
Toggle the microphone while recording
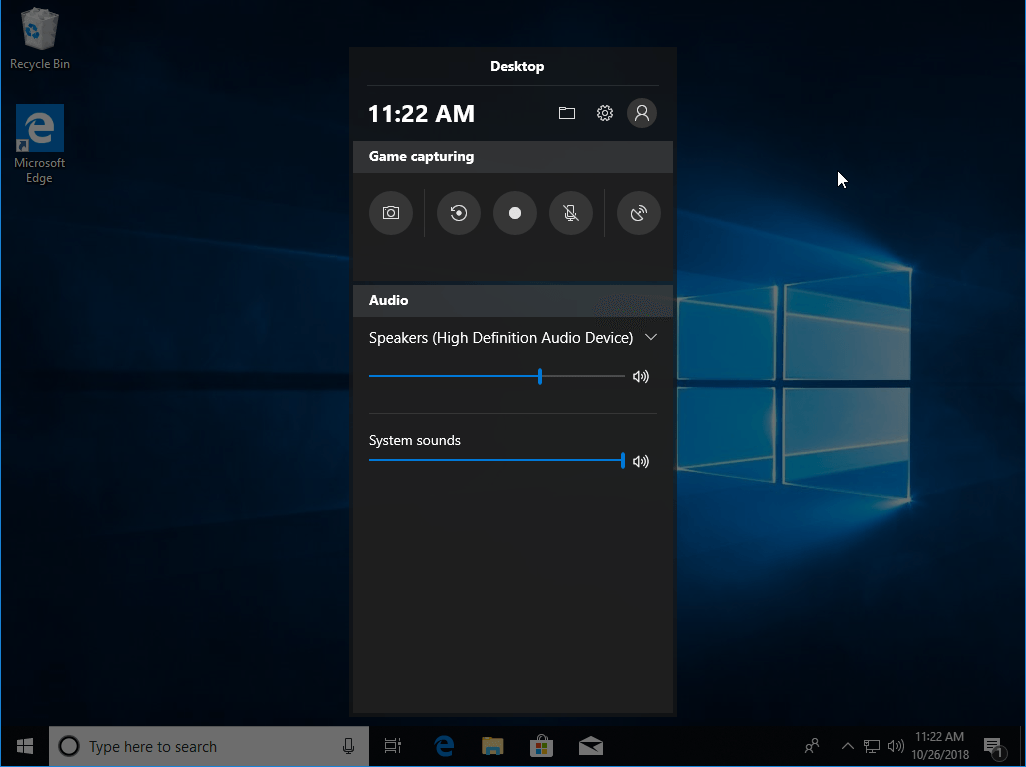571,213
